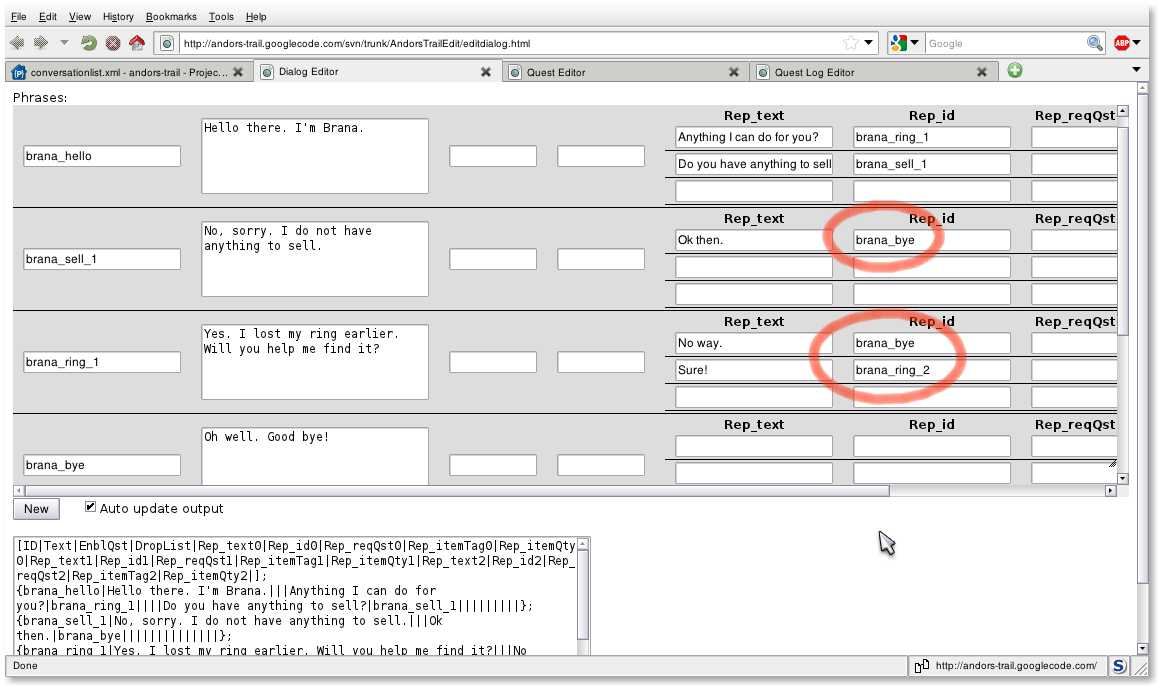Click the Forward navigation arrow
Viewport: 1158px width, 686px height.
(x=41, y=43)
